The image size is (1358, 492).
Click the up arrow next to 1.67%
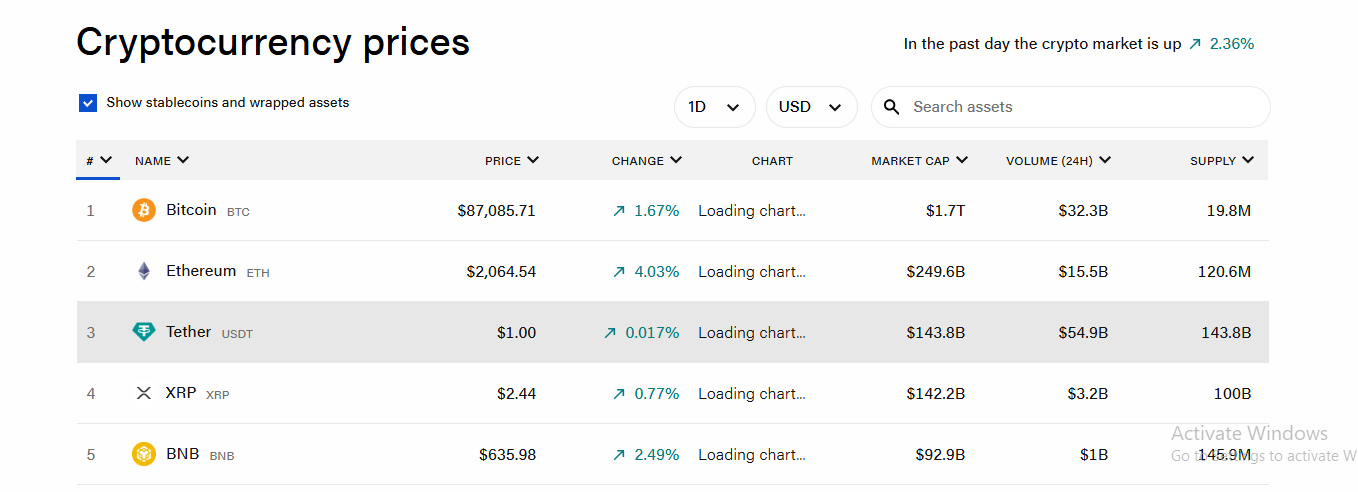click(x=619, y=211)
